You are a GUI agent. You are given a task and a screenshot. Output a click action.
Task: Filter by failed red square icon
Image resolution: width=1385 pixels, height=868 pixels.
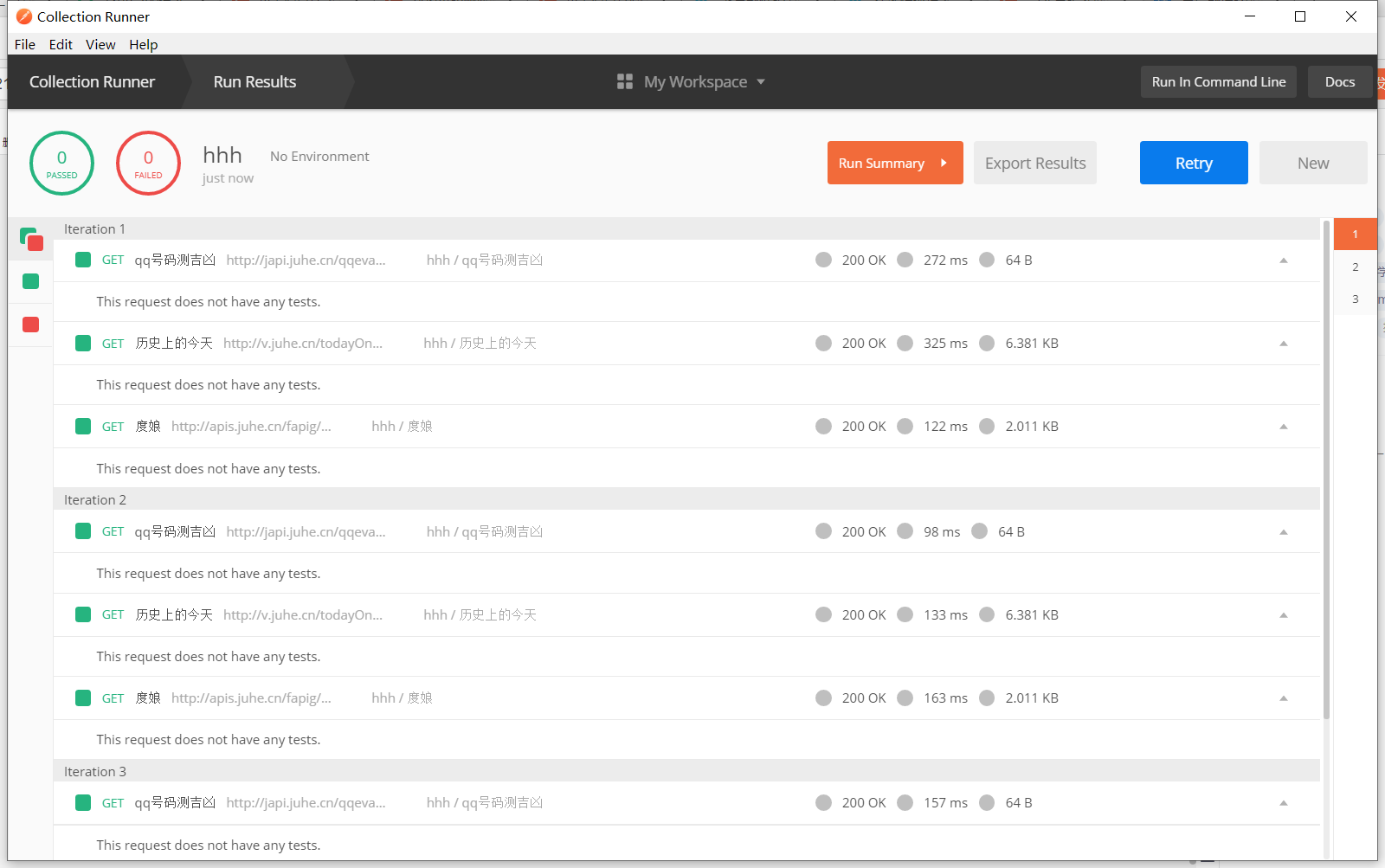tap(31, 325)
